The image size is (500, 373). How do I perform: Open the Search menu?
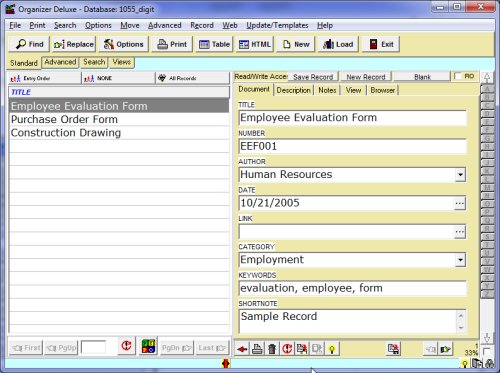(x=65, y=25)
